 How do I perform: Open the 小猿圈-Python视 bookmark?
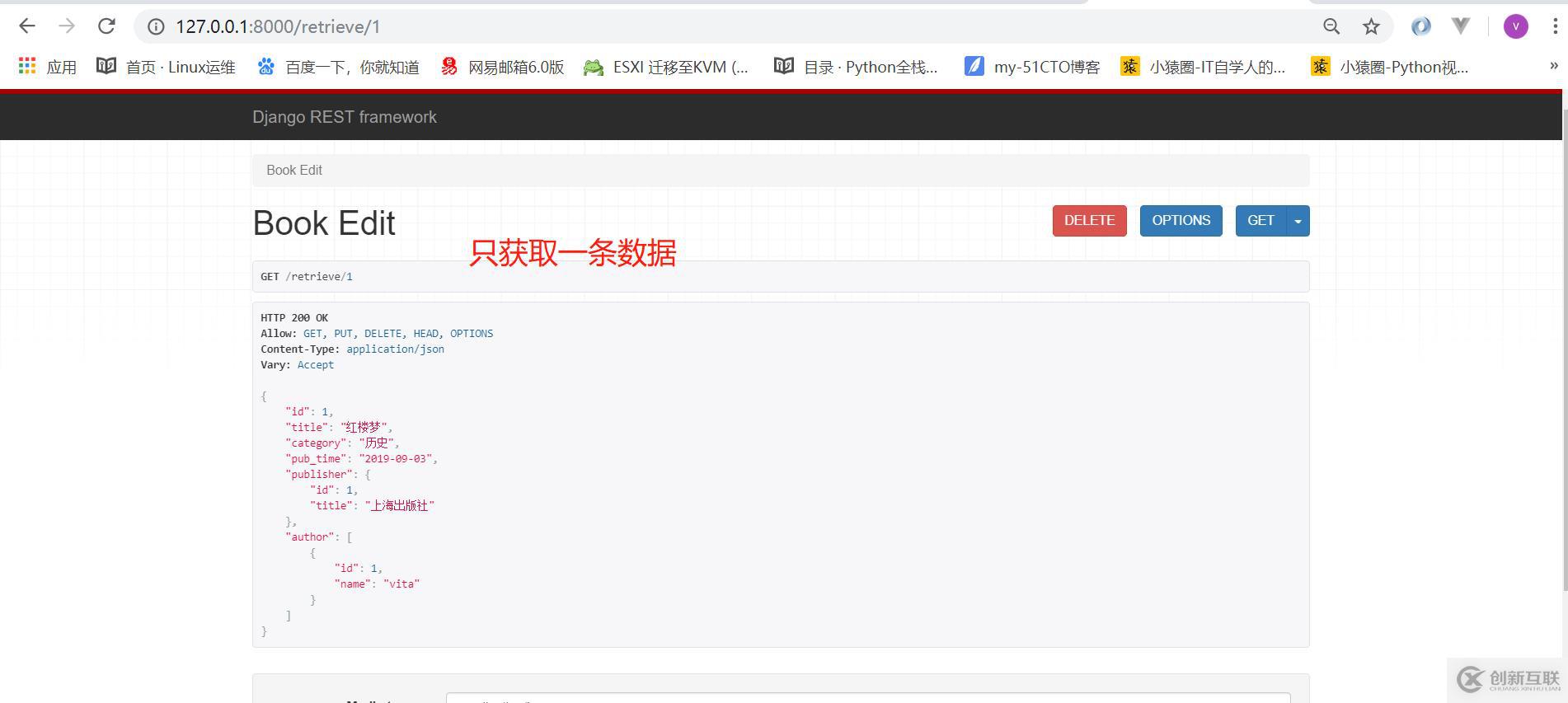click(x=1390, y=67)
